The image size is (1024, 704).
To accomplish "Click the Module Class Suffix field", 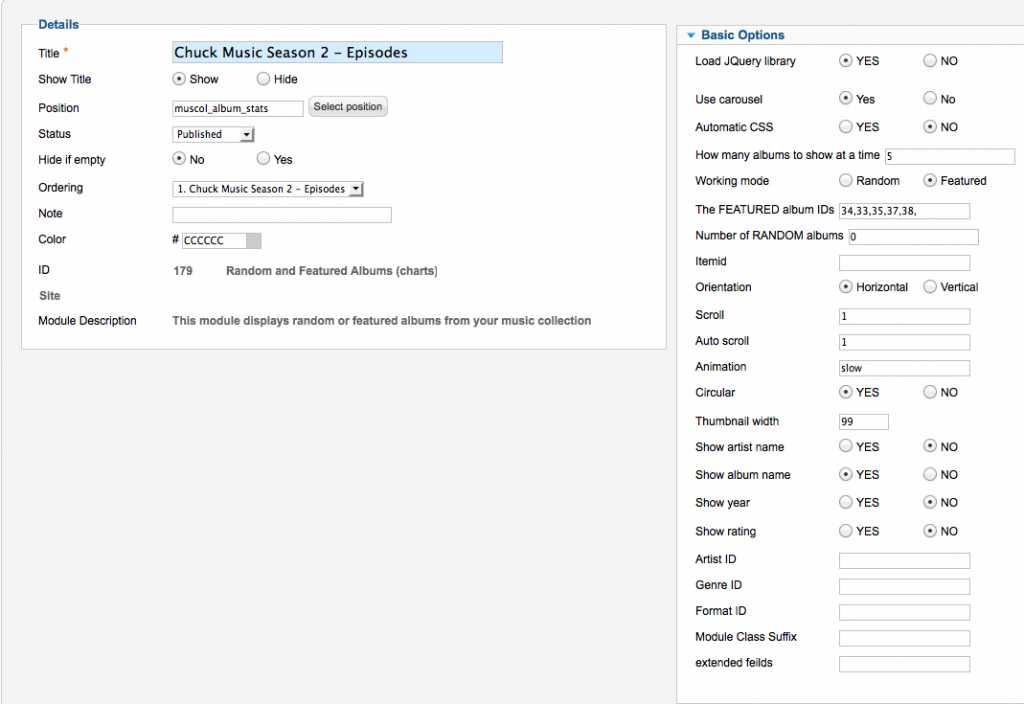I will tap(904, 638).
